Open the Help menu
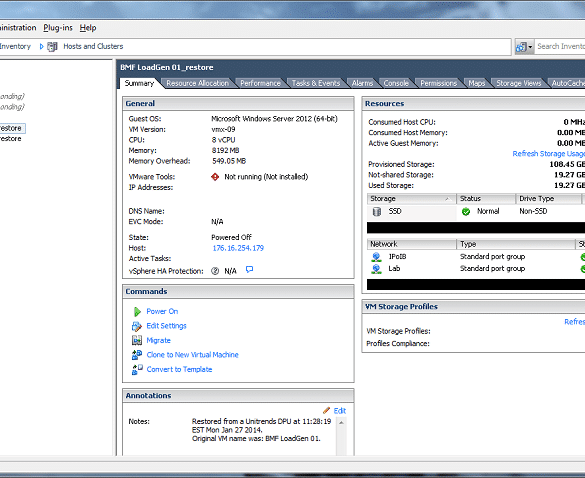Screen dimensions: 585x478 coord(88,28)
